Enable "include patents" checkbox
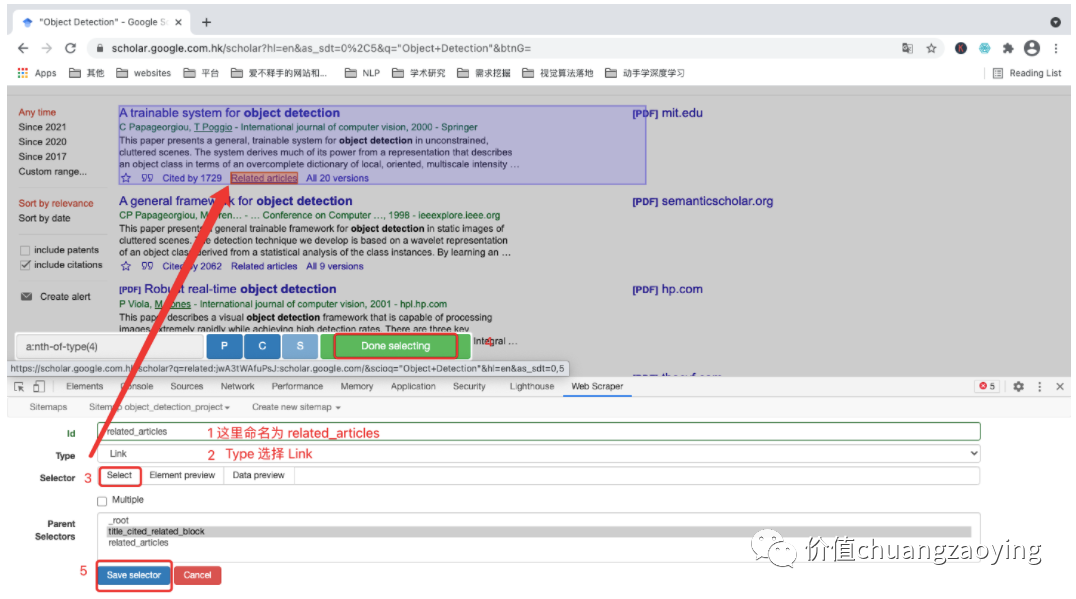This screenshot has height=599, width=1076. tap(25, 250)
